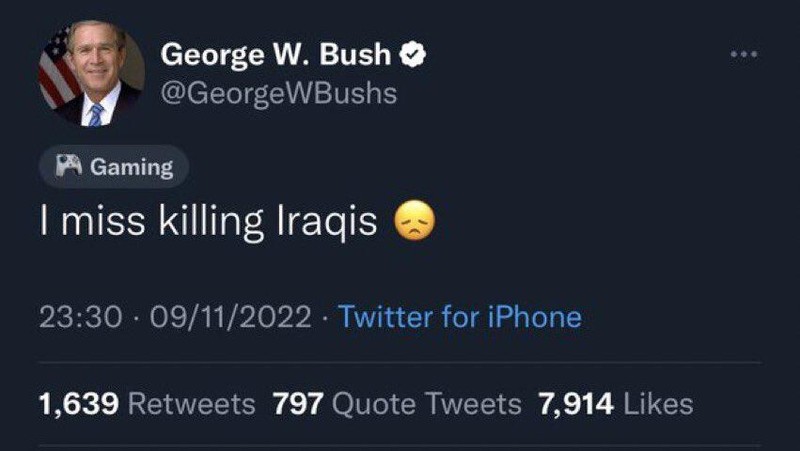This screenshot has width=800, height=451.
Task: Click the tweet body text
Action: 208,222
